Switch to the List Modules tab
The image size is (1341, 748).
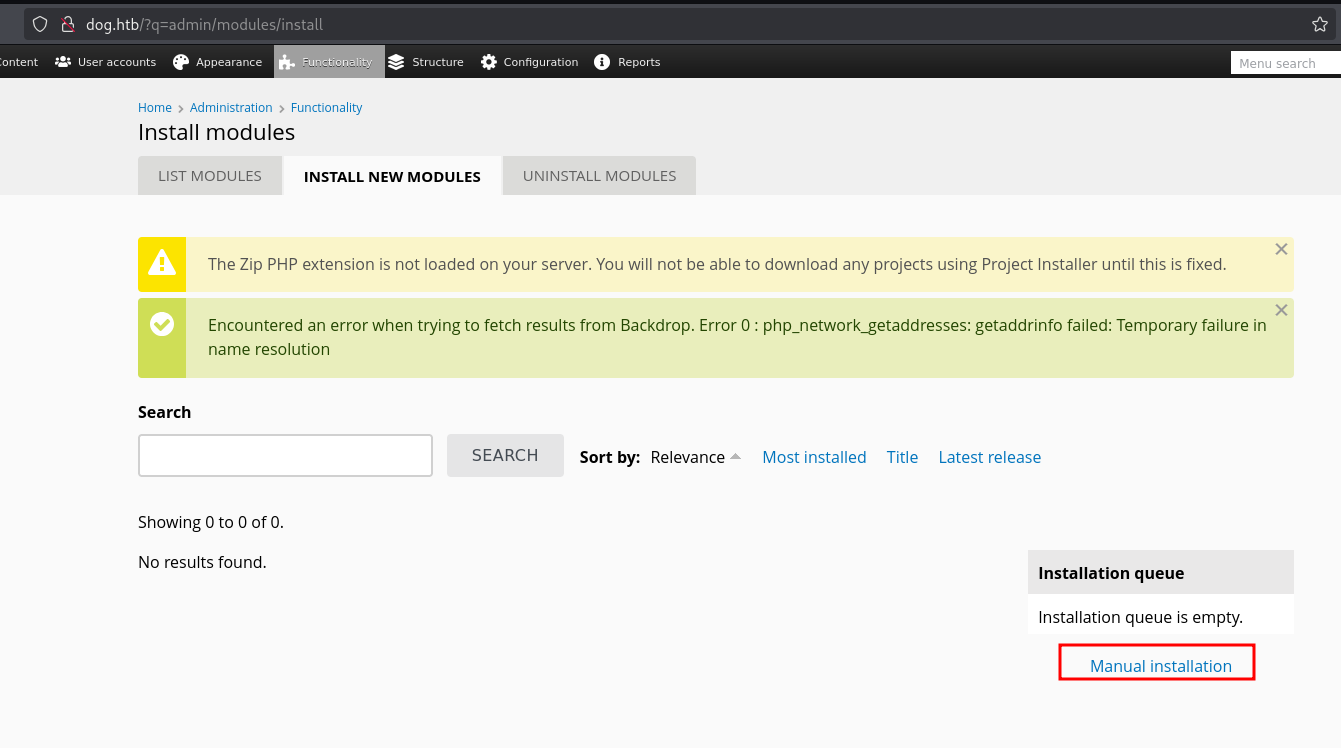[210, 176]
